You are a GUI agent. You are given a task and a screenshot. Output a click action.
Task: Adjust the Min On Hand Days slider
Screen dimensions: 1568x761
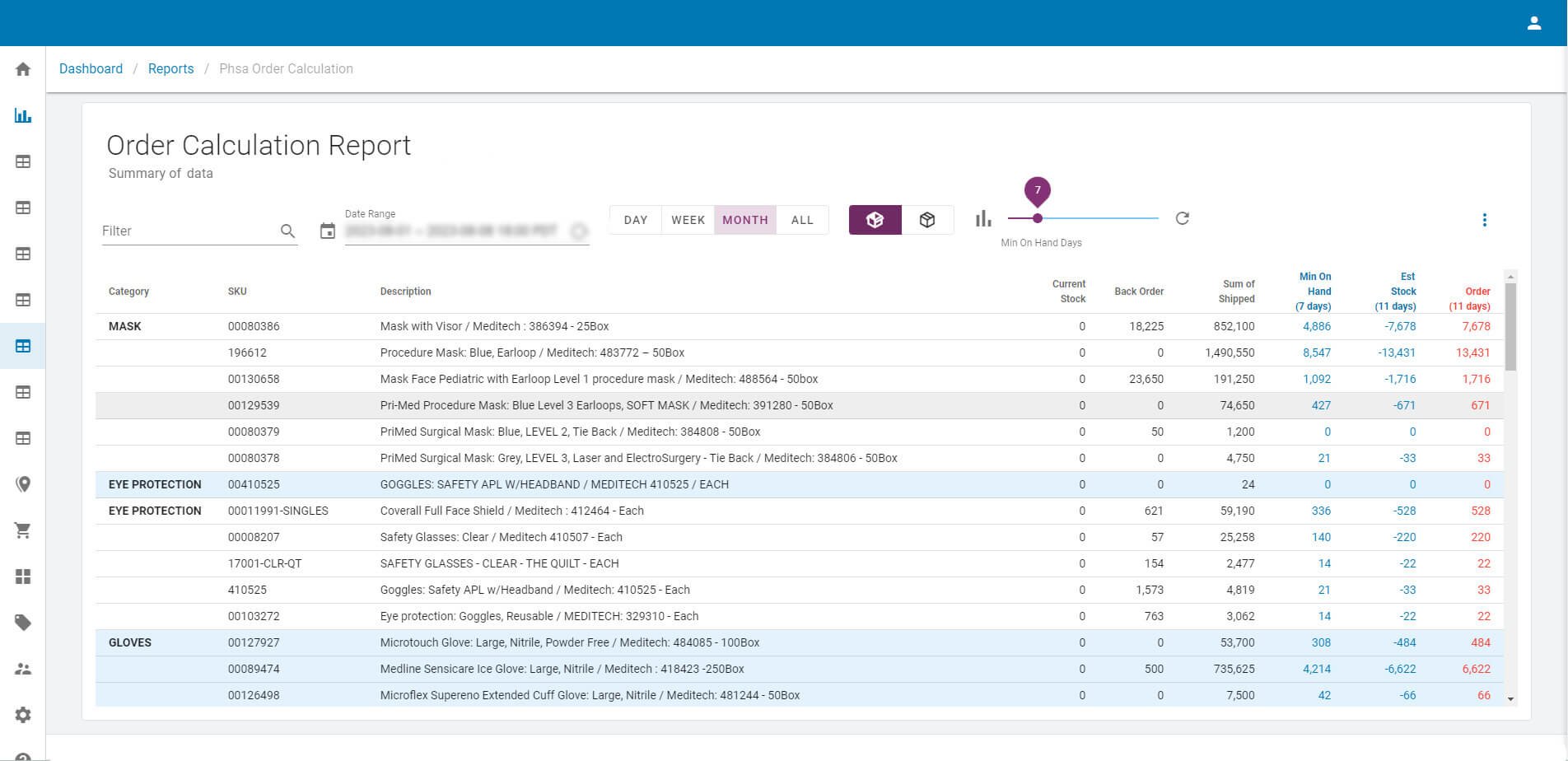coord(1038,218)
